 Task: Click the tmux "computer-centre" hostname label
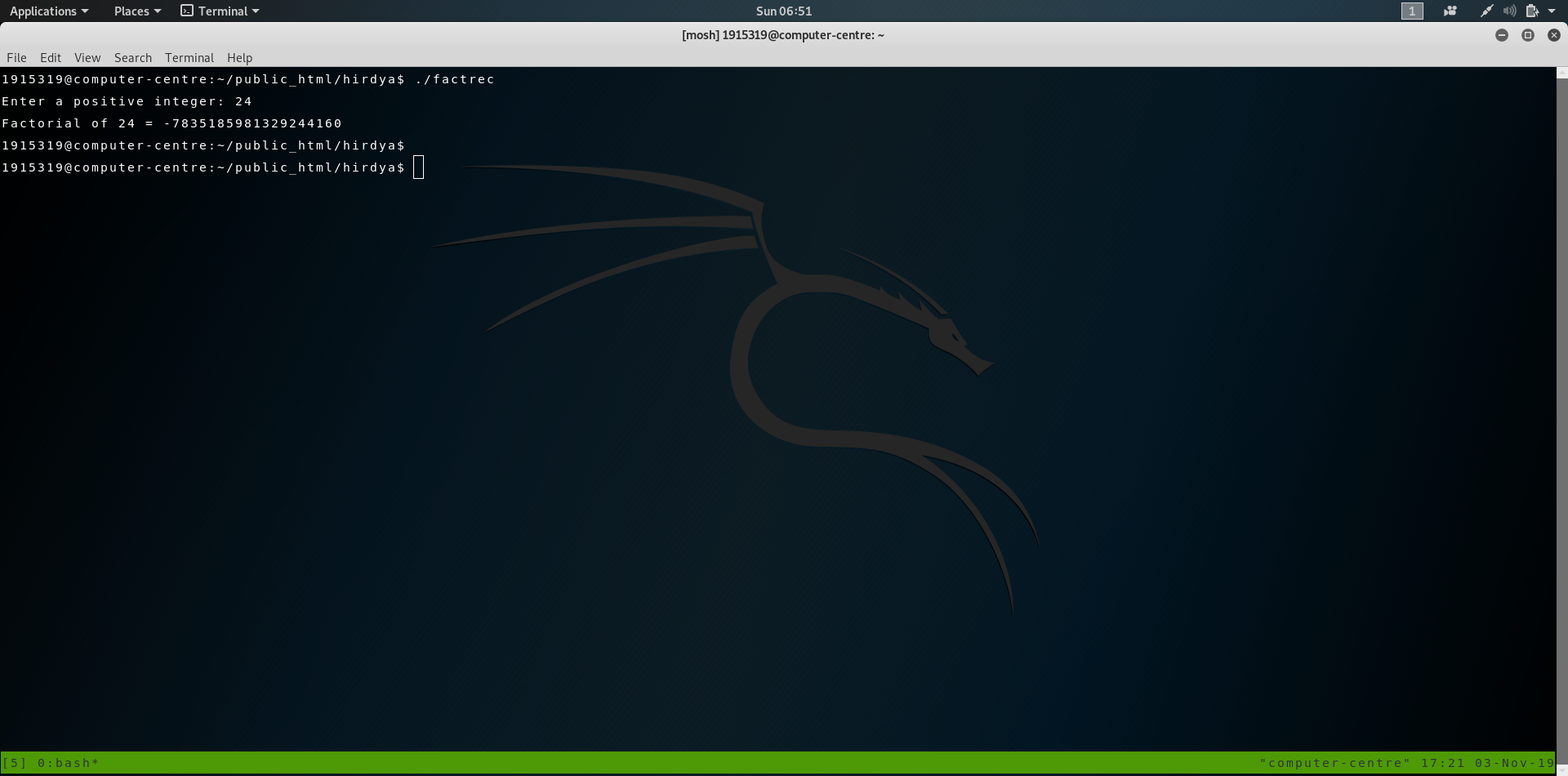click(x=1335, y=763)
